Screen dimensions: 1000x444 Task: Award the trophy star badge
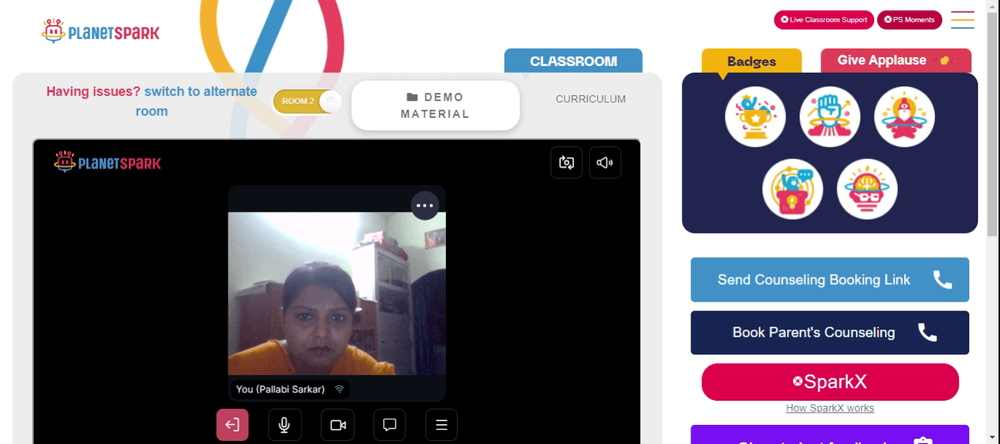[755, 117]
